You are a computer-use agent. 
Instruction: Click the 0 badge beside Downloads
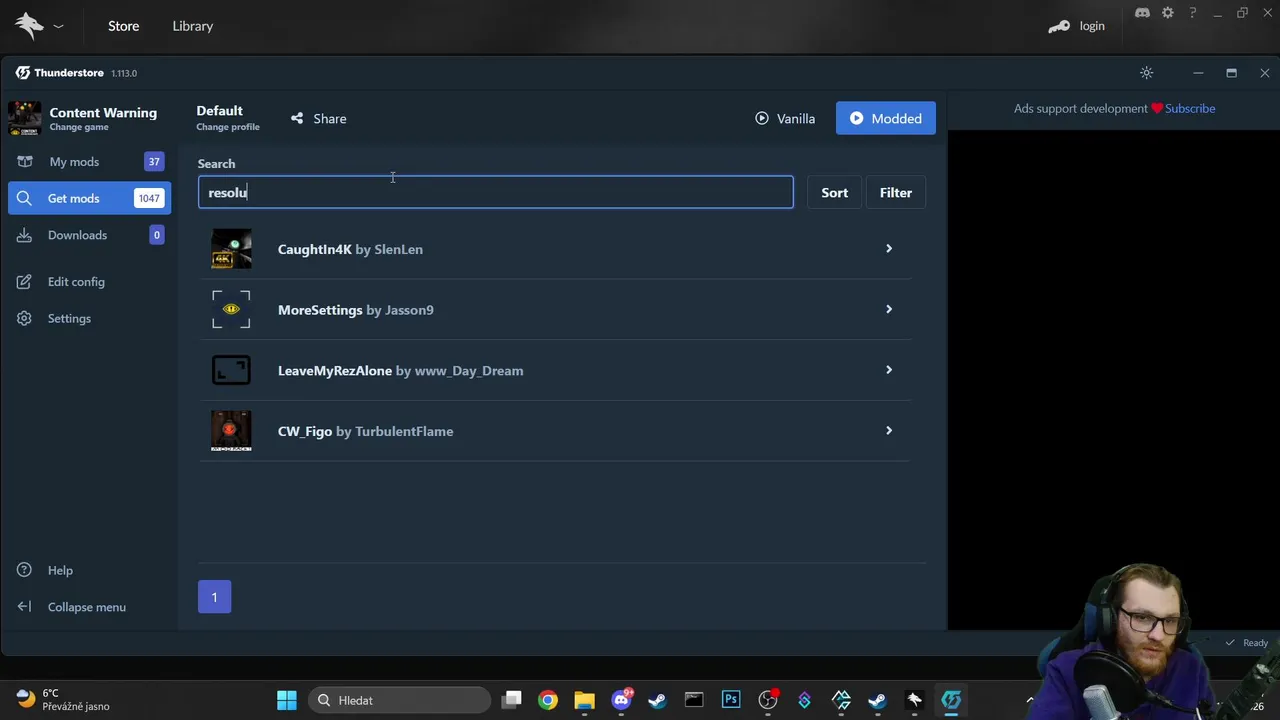click(156, 235)
